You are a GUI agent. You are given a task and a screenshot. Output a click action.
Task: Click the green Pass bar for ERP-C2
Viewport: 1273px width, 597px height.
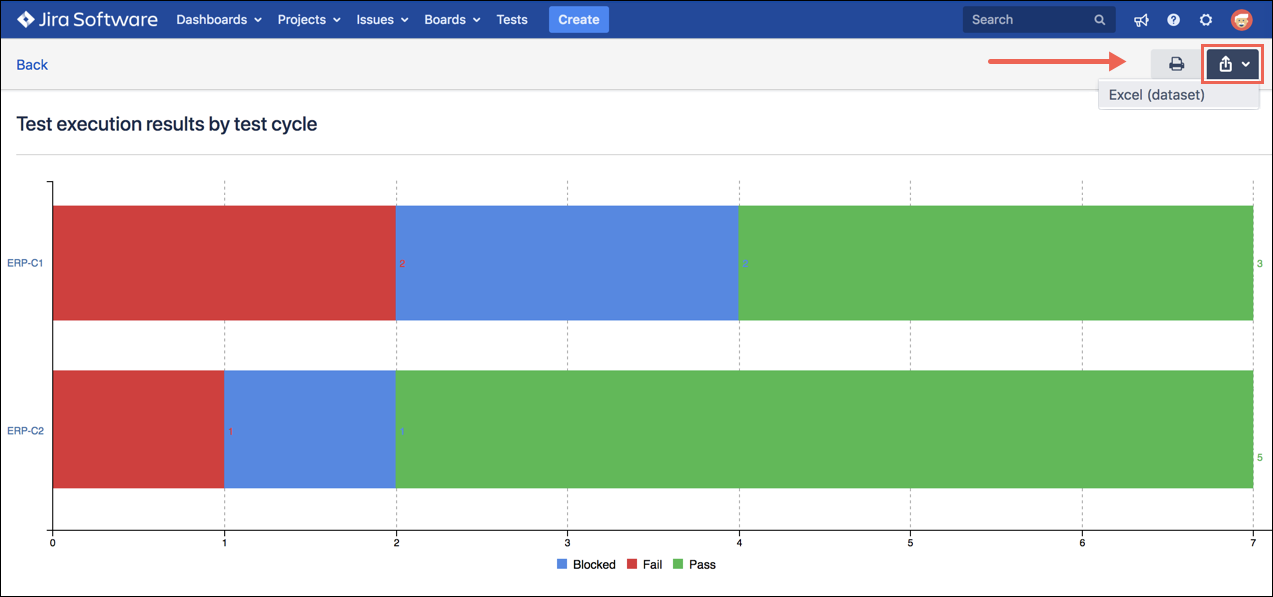[x=824, y=429]
